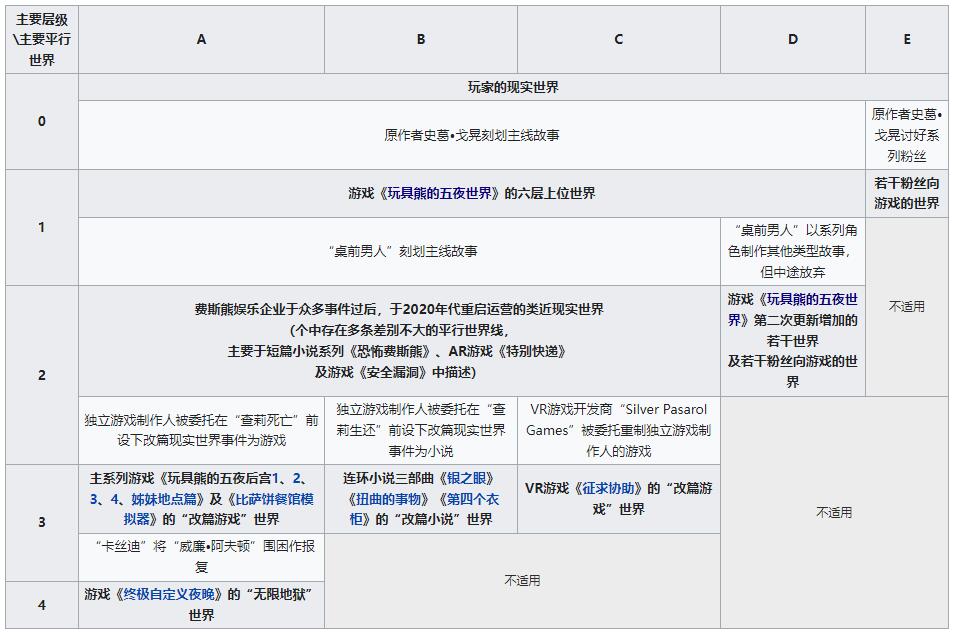
Task: Click the 终极自定义夜晚 link
Action: [x=168, y=594]
